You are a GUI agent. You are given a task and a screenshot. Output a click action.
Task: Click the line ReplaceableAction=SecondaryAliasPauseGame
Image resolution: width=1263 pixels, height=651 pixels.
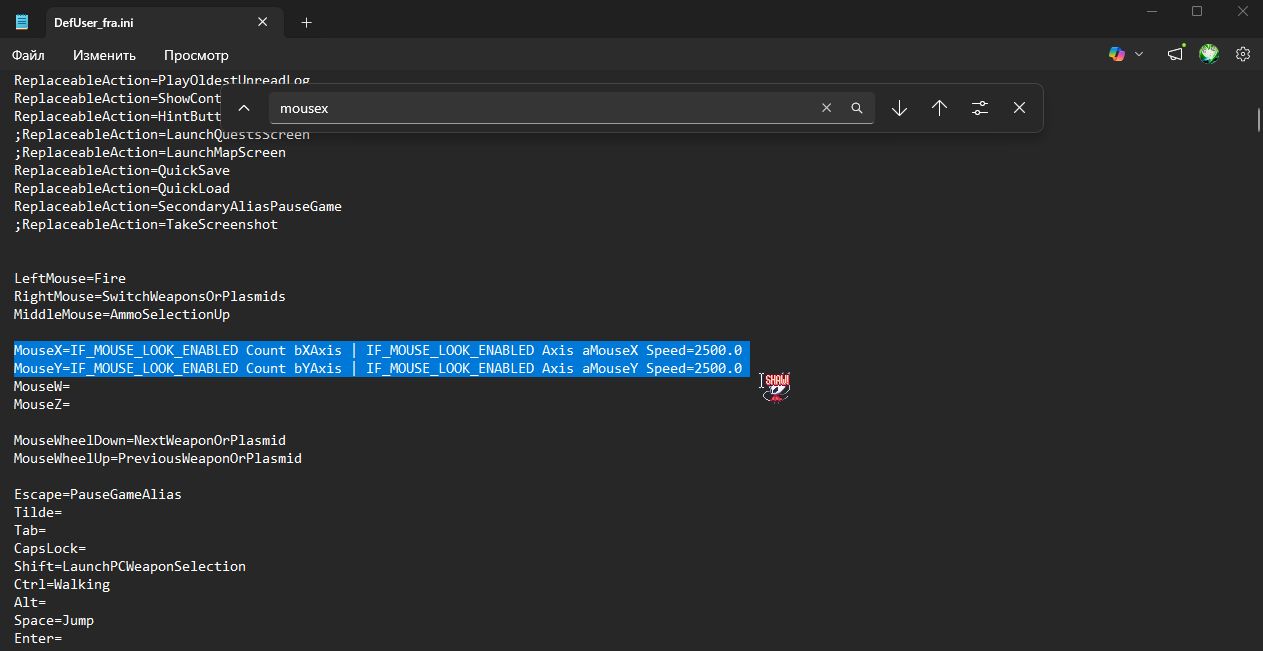(178, 206)
